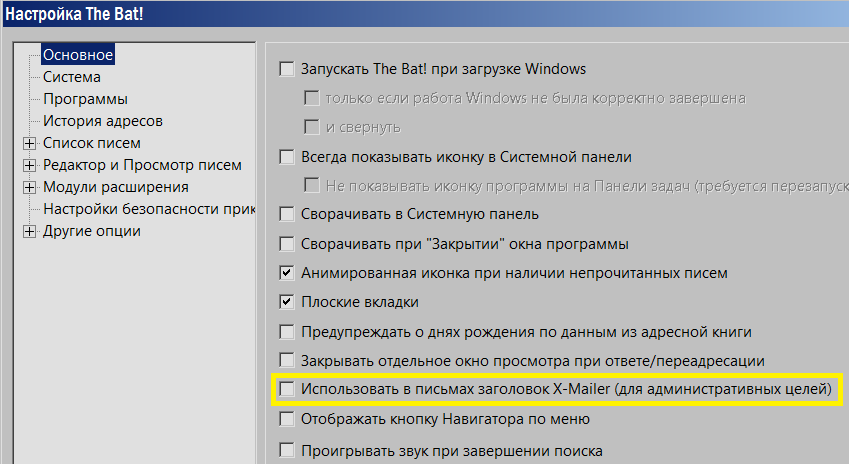
Task: Expand the Другие опции node
Action: click(29, 232)
